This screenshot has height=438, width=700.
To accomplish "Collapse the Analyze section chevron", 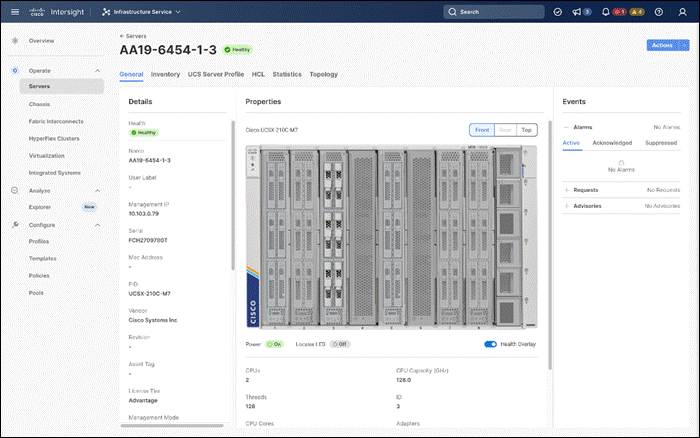I will 97,191.
